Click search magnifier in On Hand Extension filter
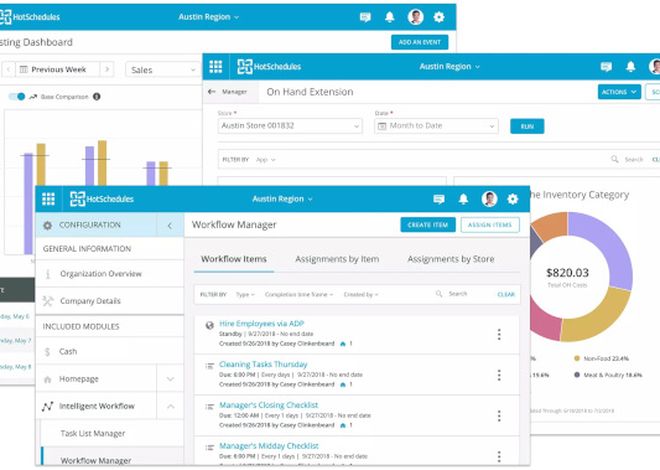The width and height of the screenshot is (660, 470). 615,159
